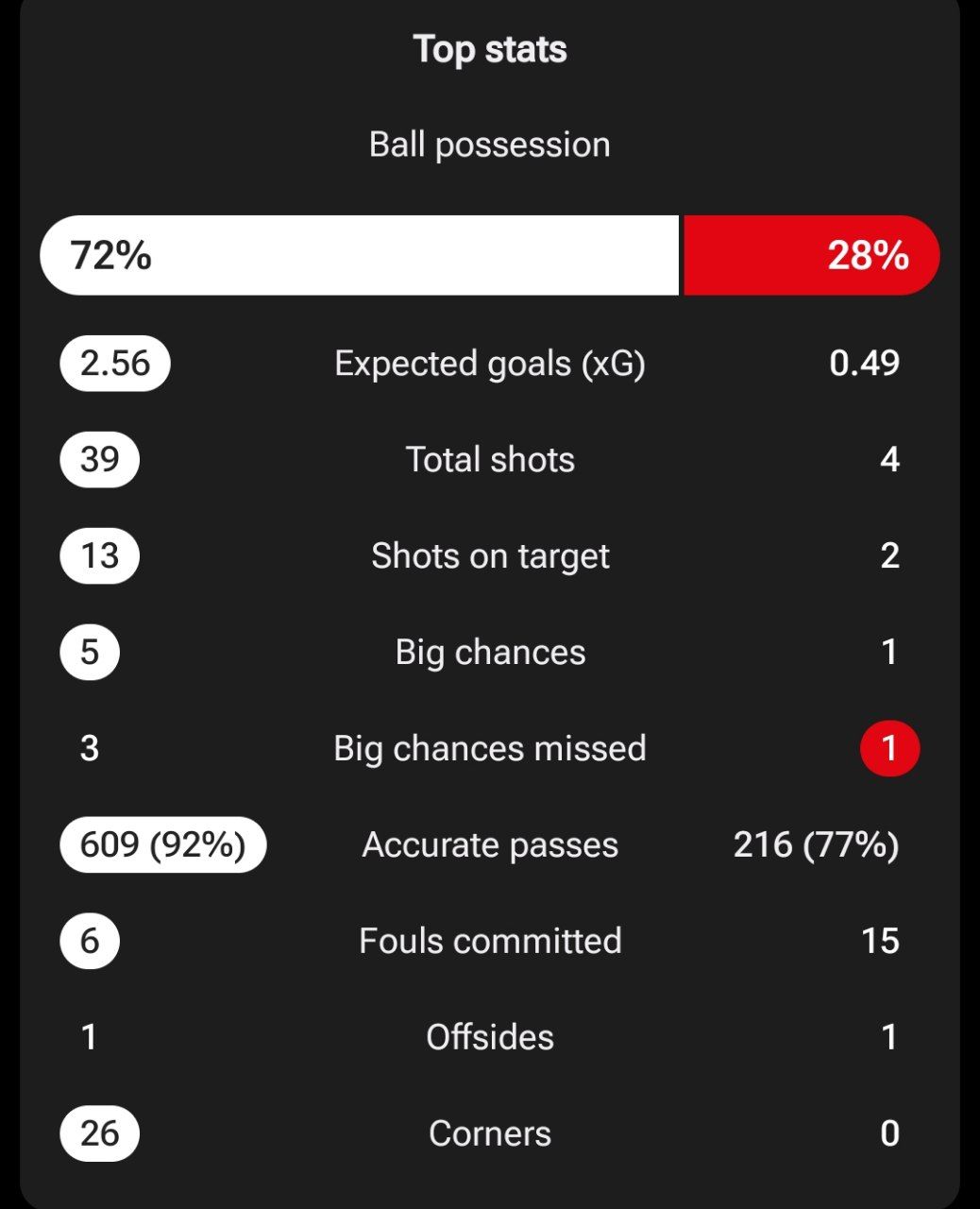Image resolution: width=980 pixels, height=1209 pixels.
Task: Click the 5 big chances badge
Action: (90, 653)
